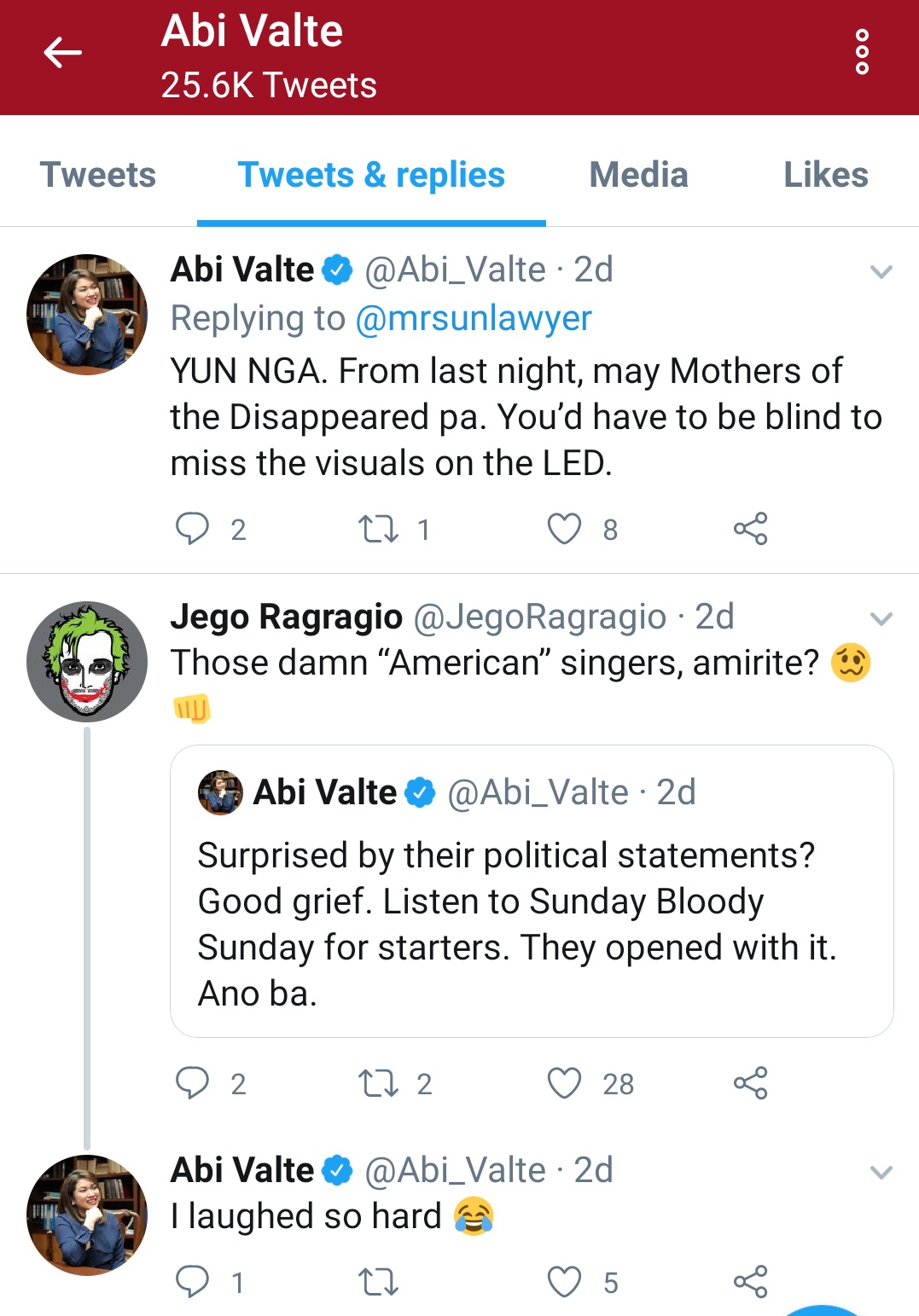Expand options chevron on YUN NGA tweet
Viewport: 919px width, 1316px height.
pos(881,272)
